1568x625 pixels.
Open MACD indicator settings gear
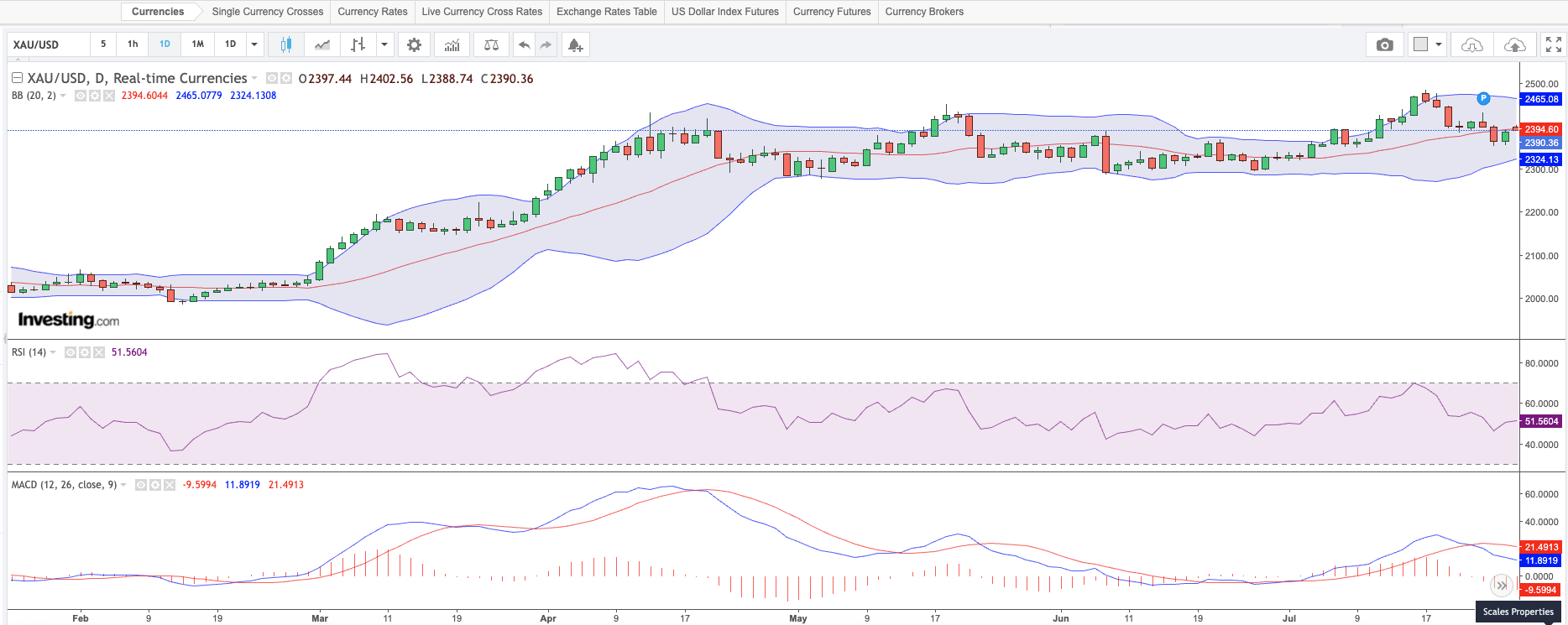coord(155,485)
